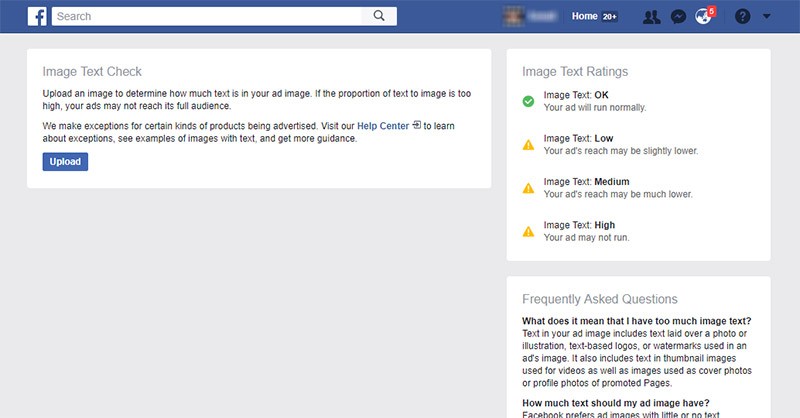
Task: Click the profile picture thumbnail
Action: [x=513, y=16]
